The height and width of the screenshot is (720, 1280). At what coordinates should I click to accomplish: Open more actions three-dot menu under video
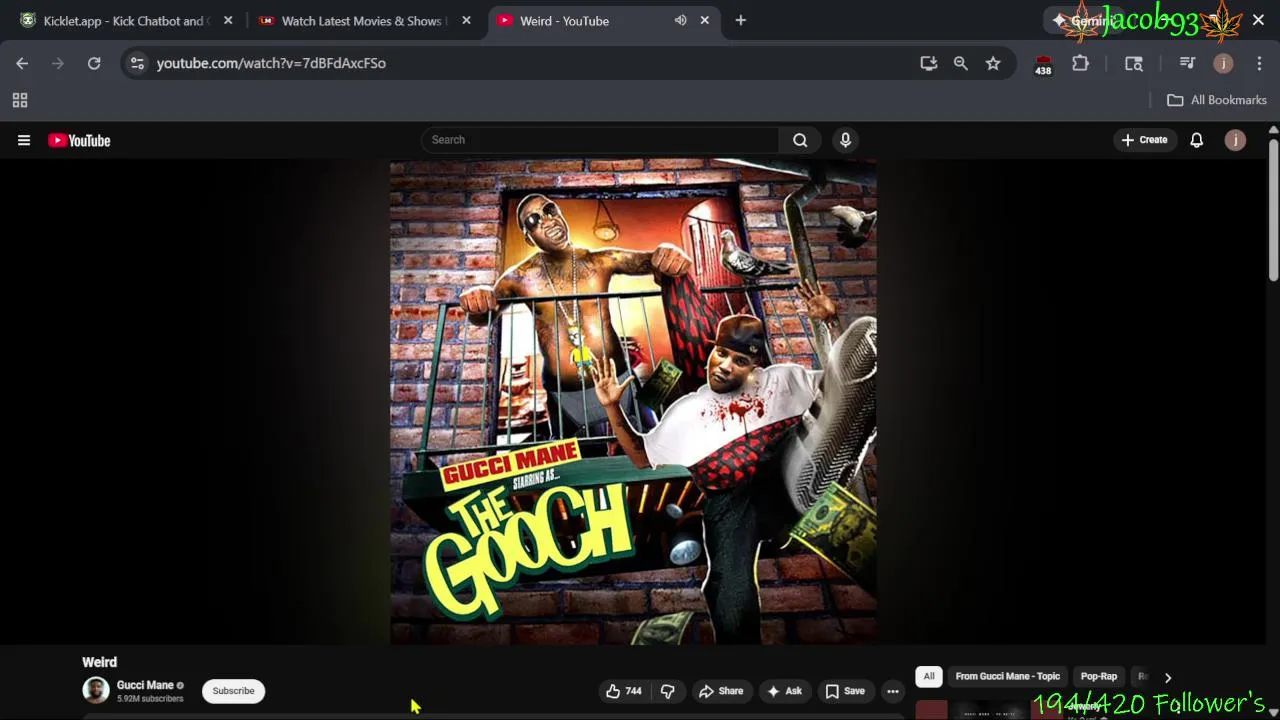893,691
